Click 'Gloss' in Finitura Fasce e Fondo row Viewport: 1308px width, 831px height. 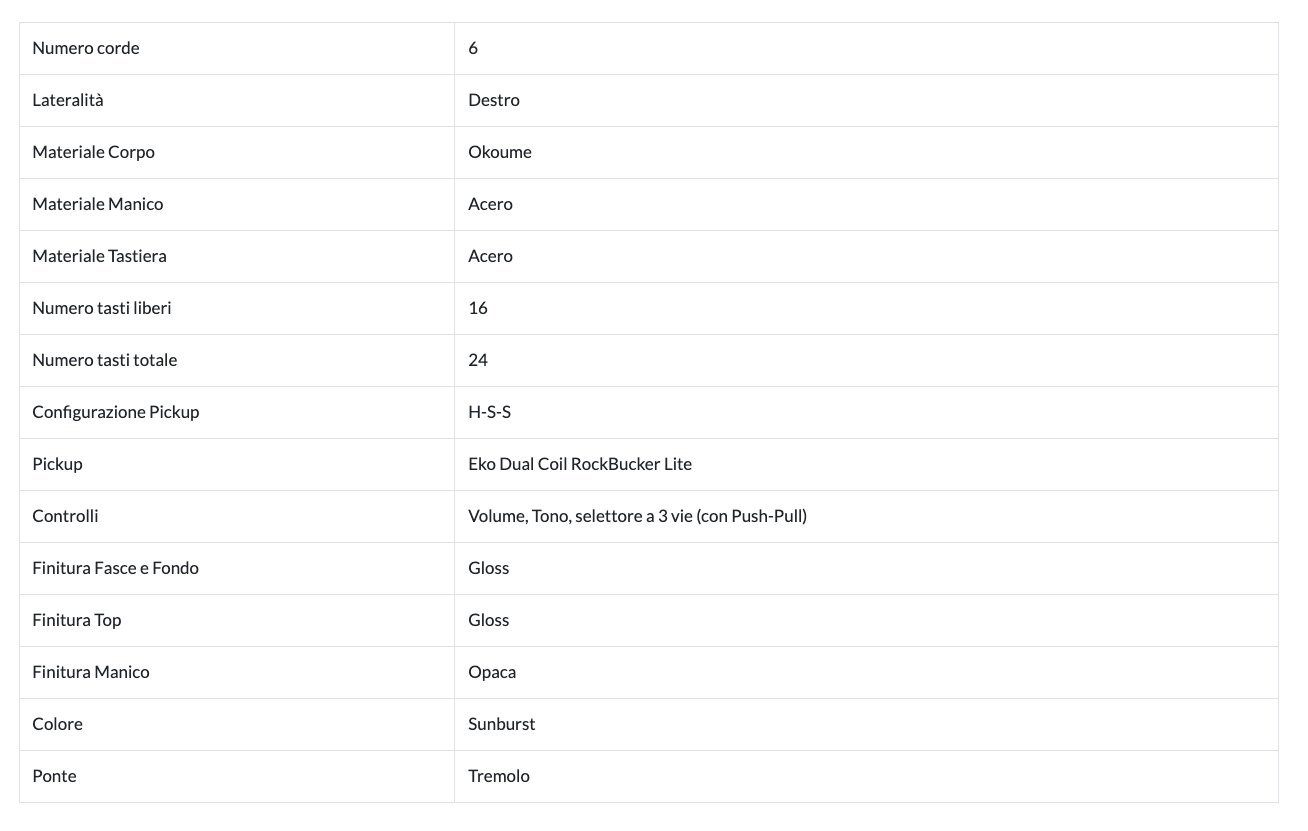coord(489,568)
